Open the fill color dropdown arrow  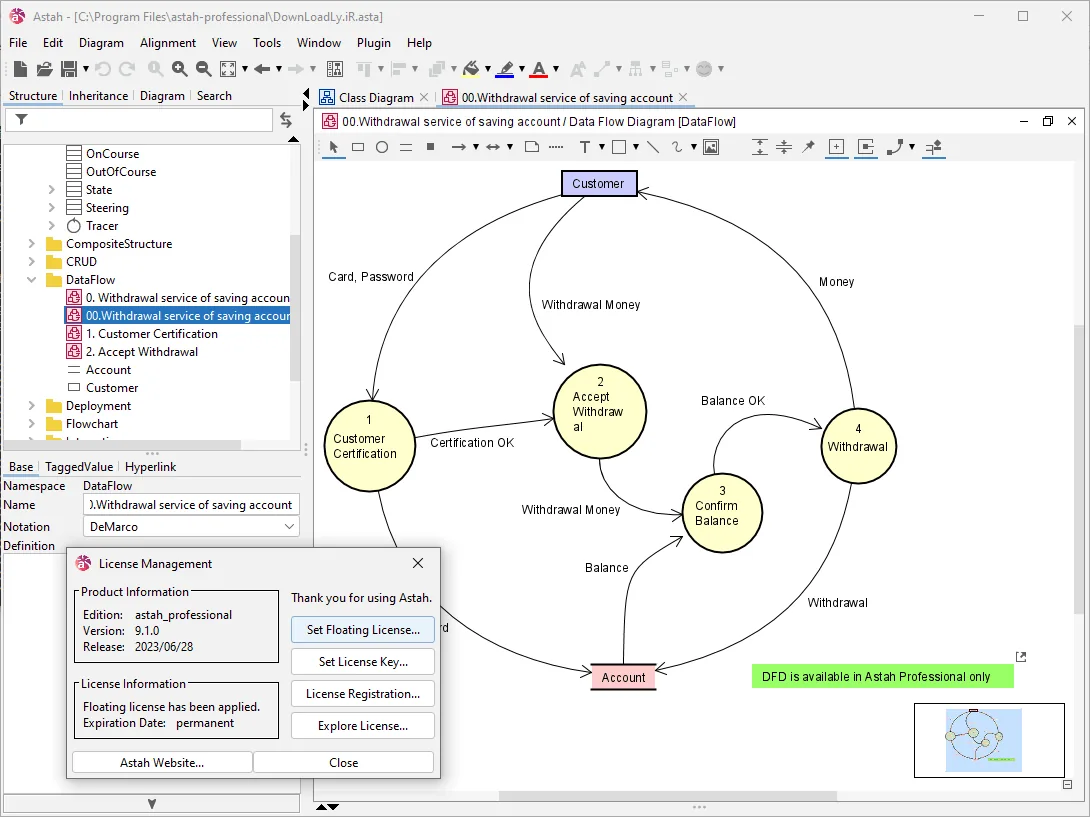tap(488, 69)
